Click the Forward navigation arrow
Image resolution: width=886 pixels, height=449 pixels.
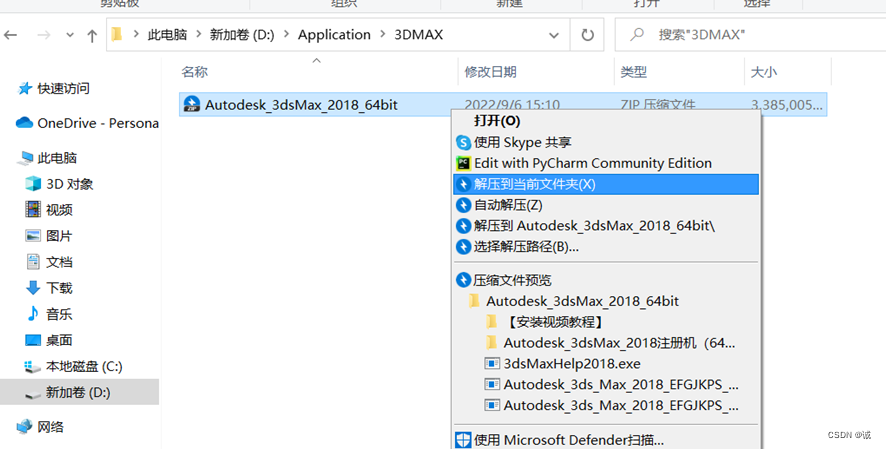(44, 35)
